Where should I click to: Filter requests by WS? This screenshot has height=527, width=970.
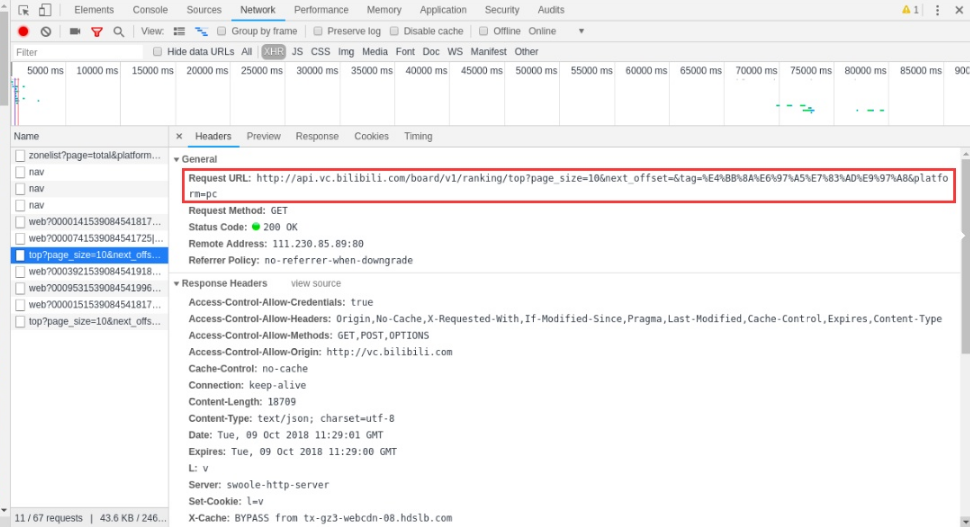click(x=455, y=51)
